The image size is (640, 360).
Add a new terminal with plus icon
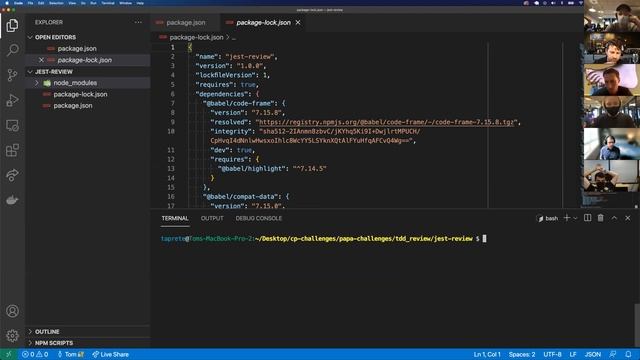(x=567, y=218)
